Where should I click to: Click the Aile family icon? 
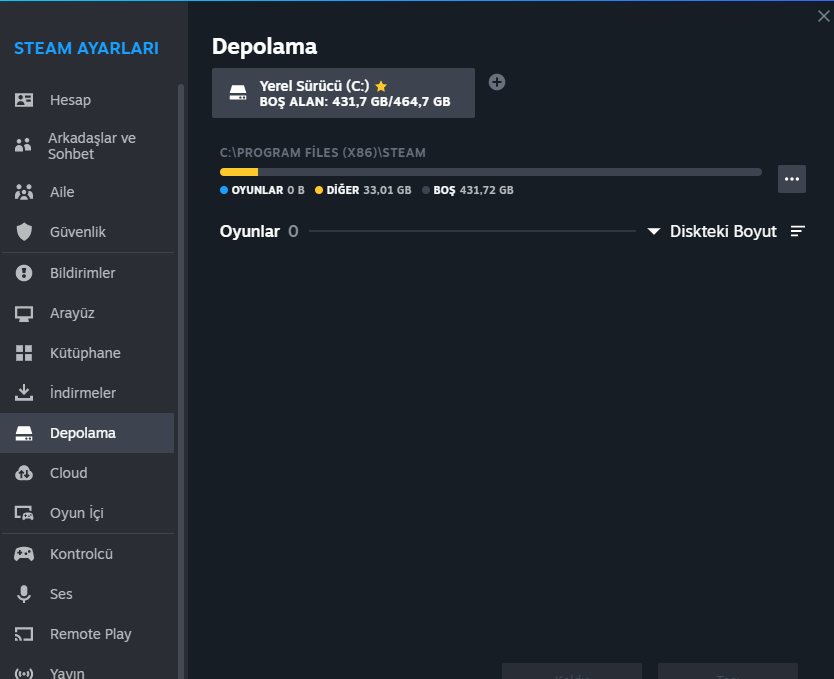24,192
